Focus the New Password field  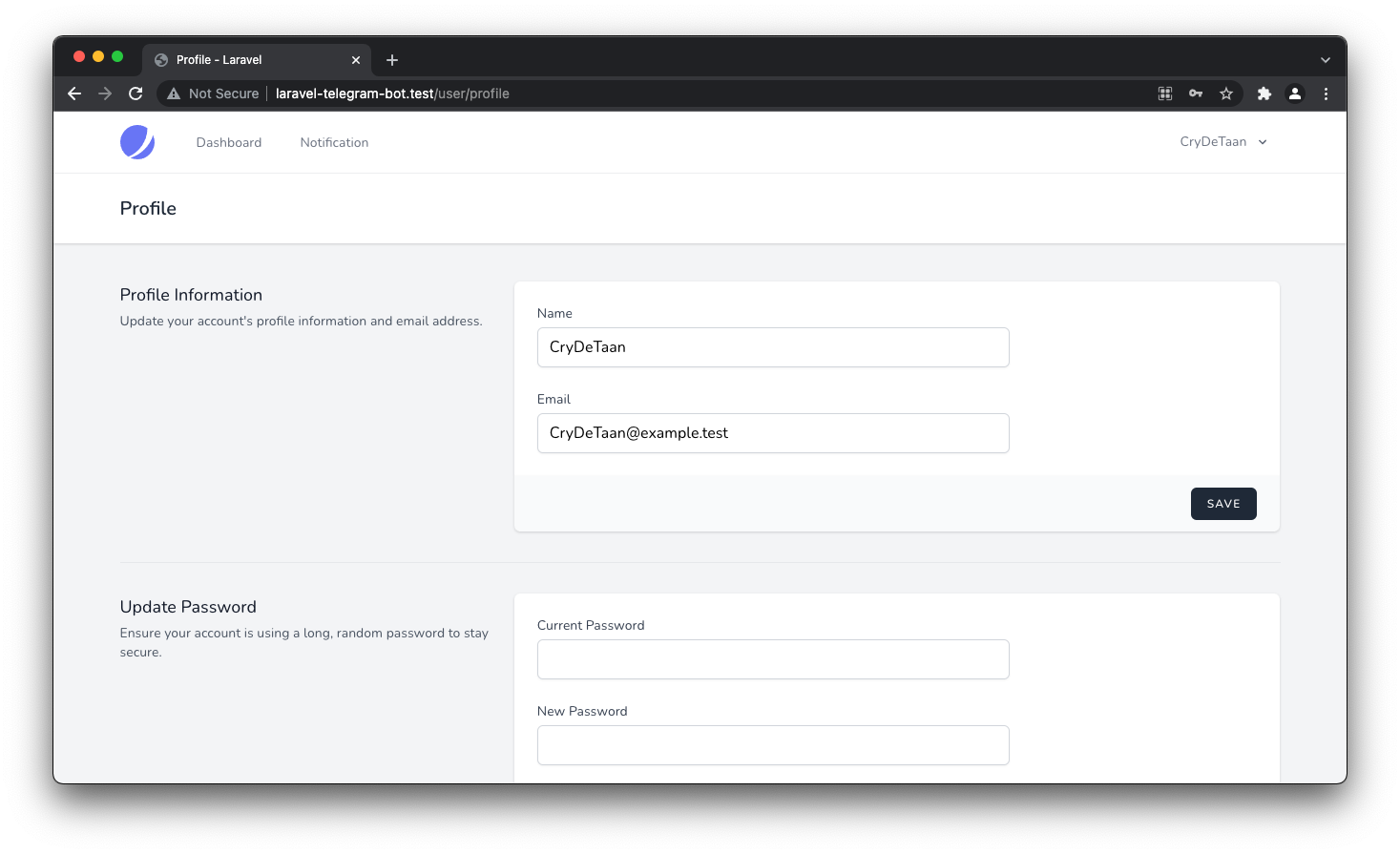pyautogui.click(x=773, y=745)
